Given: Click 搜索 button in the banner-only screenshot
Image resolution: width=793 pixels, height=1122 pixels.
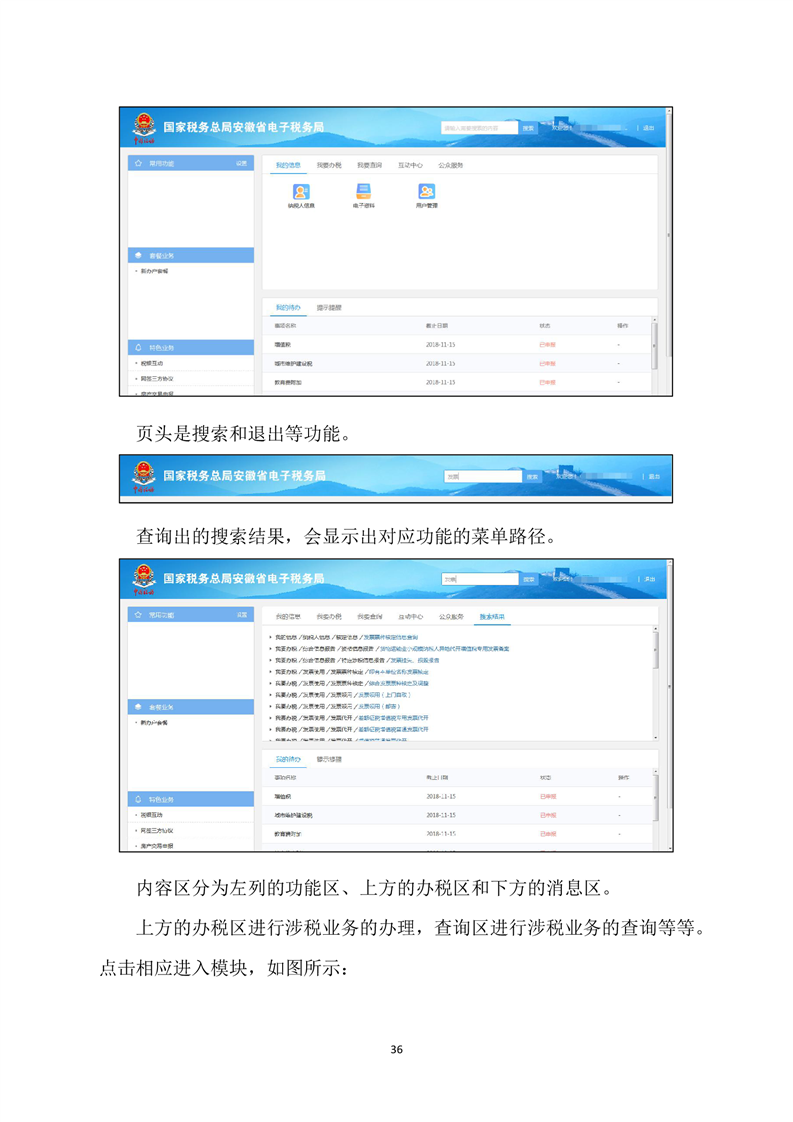Looking at the screenshot, I should tap(532, 477).
